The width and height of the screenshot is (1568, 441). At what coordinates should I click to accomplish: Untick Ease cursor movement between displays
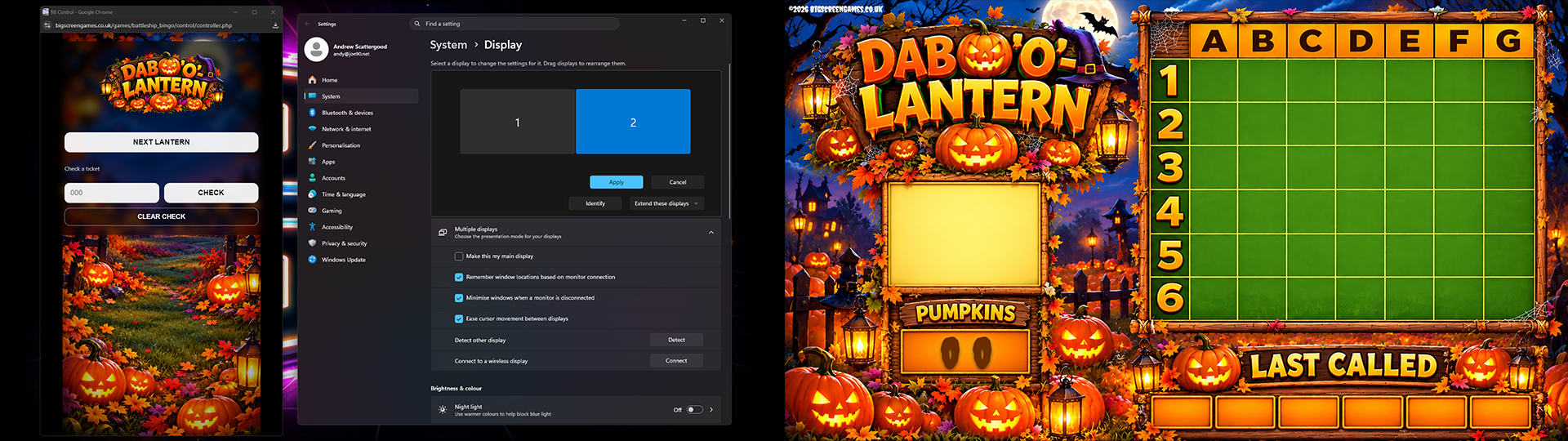point(459,318)
